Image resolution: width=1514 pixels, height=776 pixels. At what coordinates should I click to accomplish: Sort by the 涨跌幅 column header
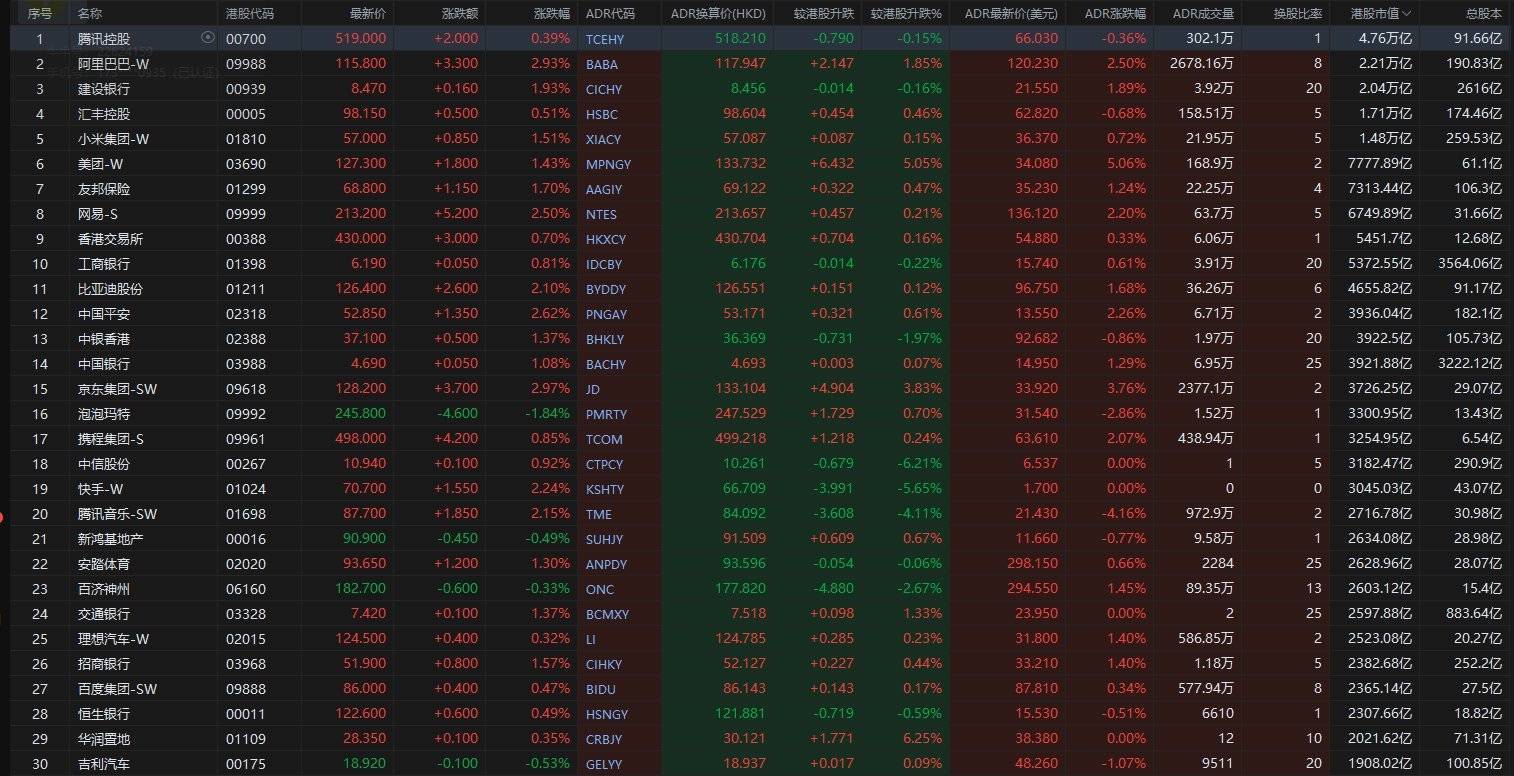pyautogui.click(x=552, y=14)
